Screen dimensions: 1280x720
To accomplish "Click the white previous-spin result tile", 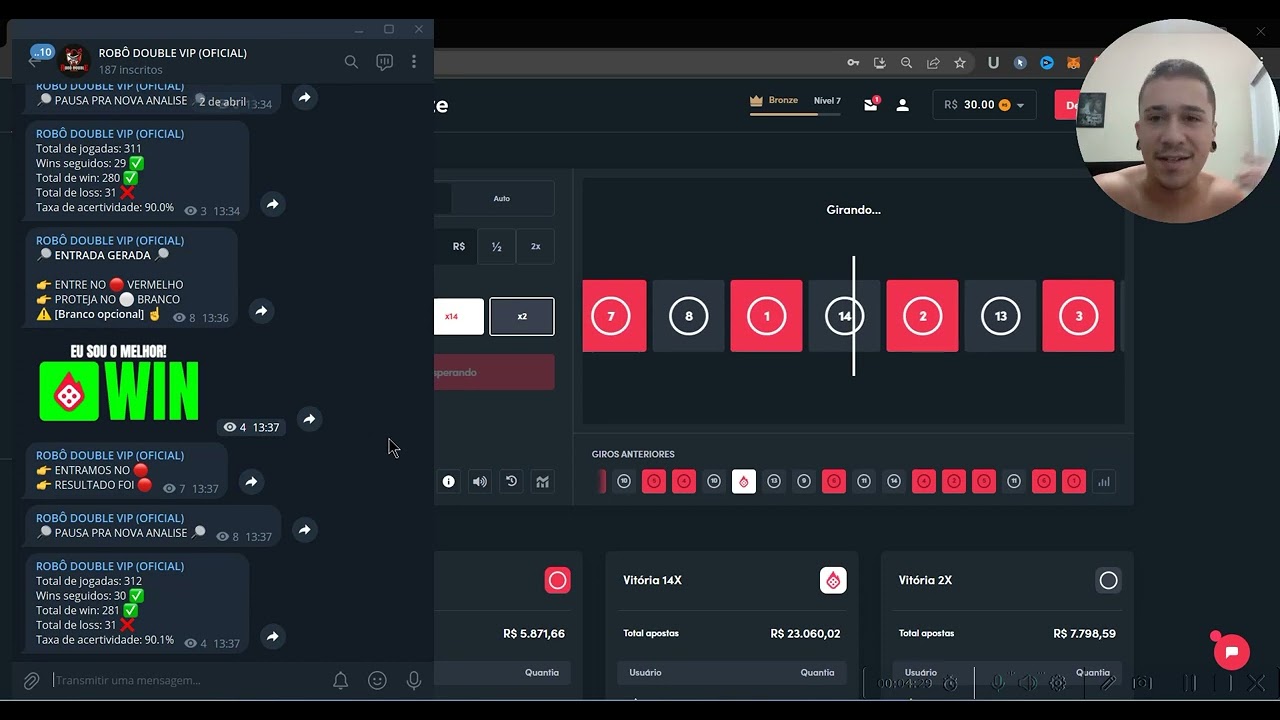I will tap(744, 482).
